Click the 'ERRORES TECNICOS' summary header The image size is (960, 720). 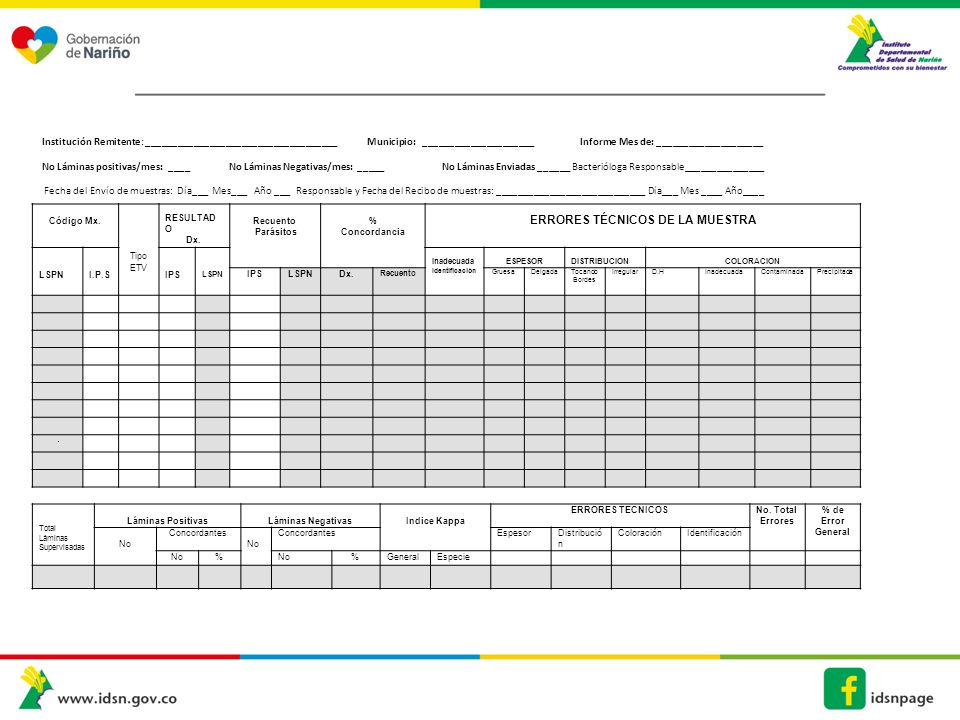[619, 509]
